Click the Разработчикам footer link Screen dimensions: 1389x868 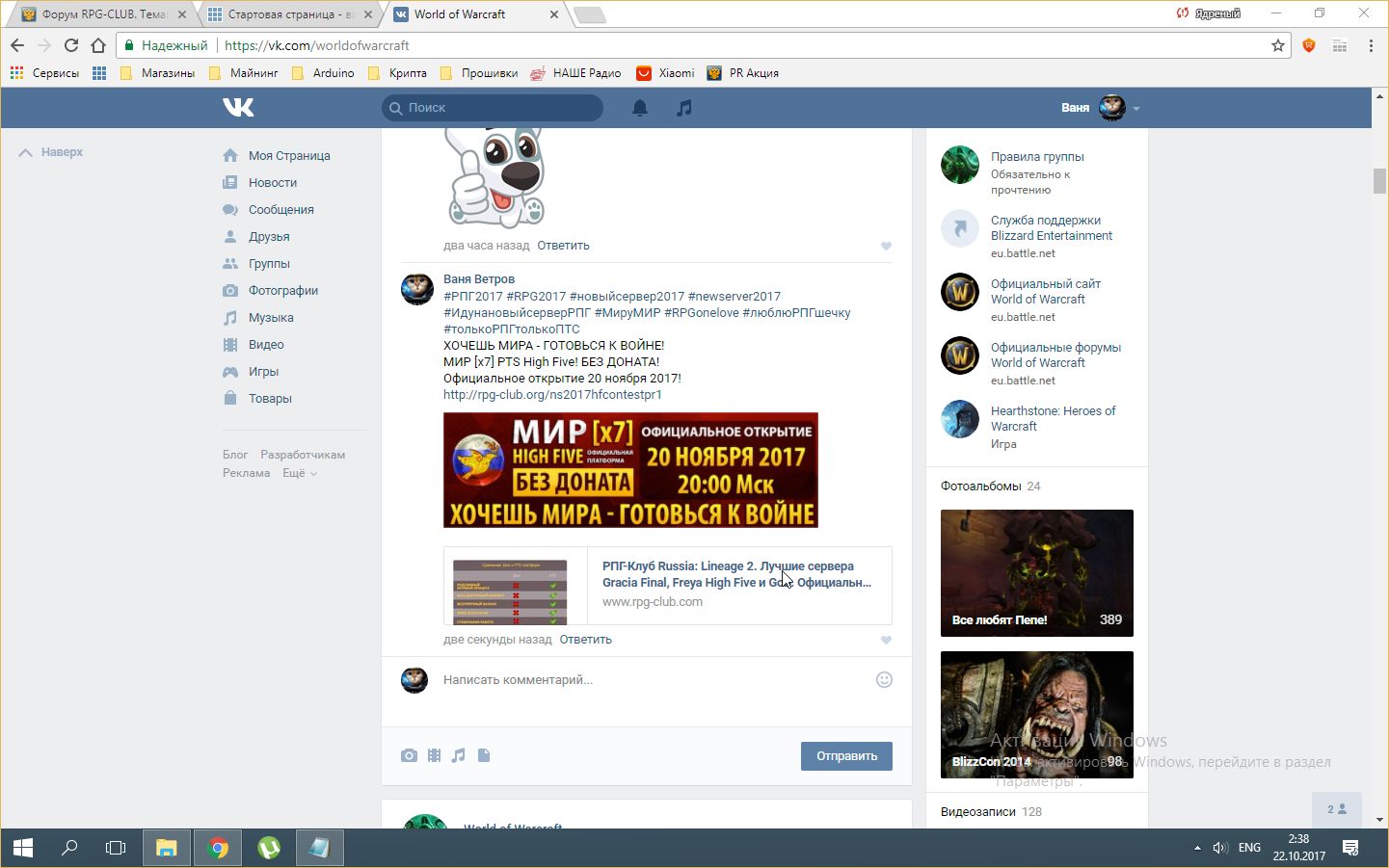pyautogui.click(x=303, y=455)
